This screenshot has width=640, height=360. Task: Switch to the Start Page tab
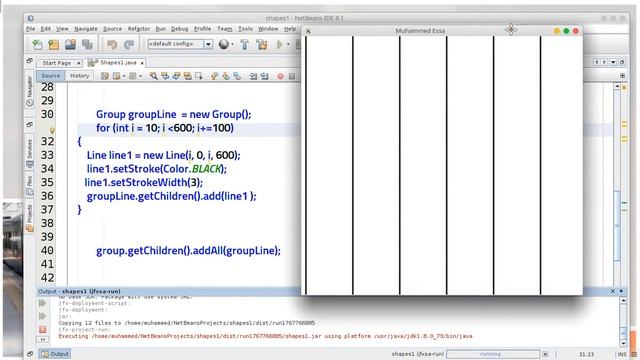56,63
